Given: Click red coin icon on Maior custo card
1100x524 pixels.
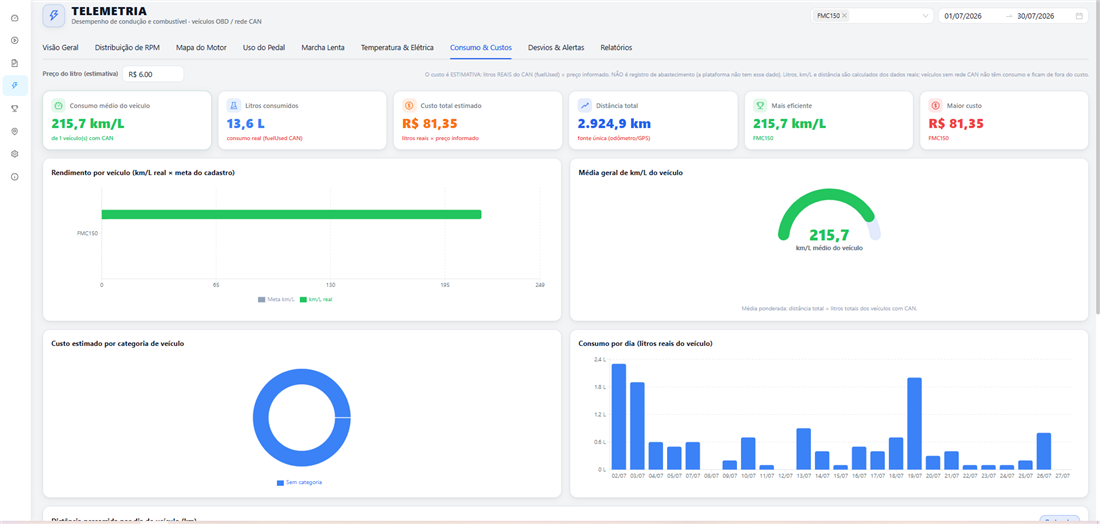Looking at the screenshot, I should (935, 105).
